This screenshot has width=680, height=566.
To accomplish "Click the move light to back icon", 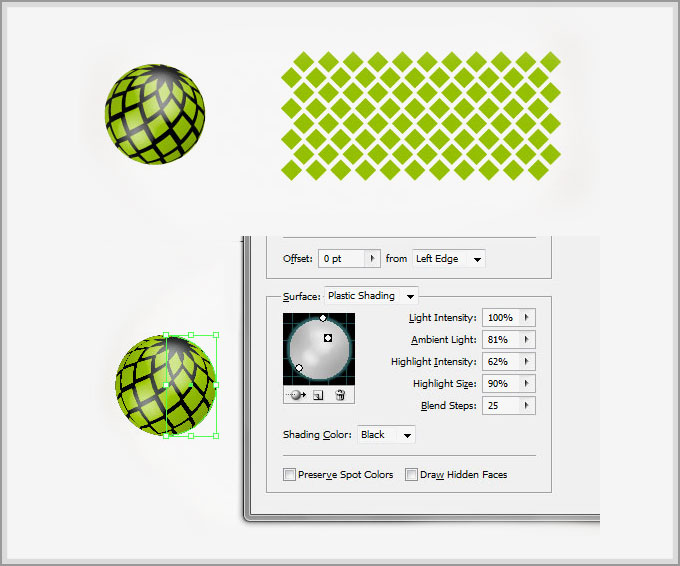I will 296,395.
